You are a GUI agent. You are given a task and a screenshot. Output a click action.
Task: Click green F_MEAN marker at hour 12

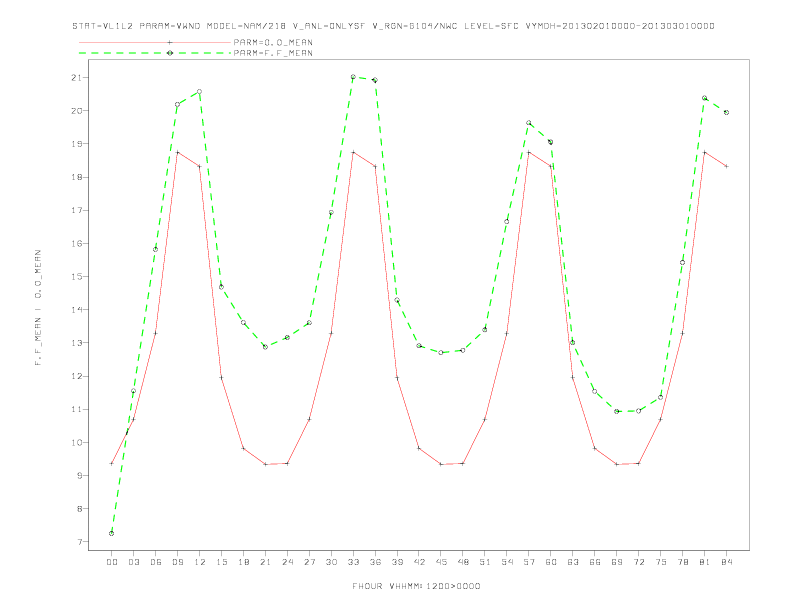(x=200, y=91)
